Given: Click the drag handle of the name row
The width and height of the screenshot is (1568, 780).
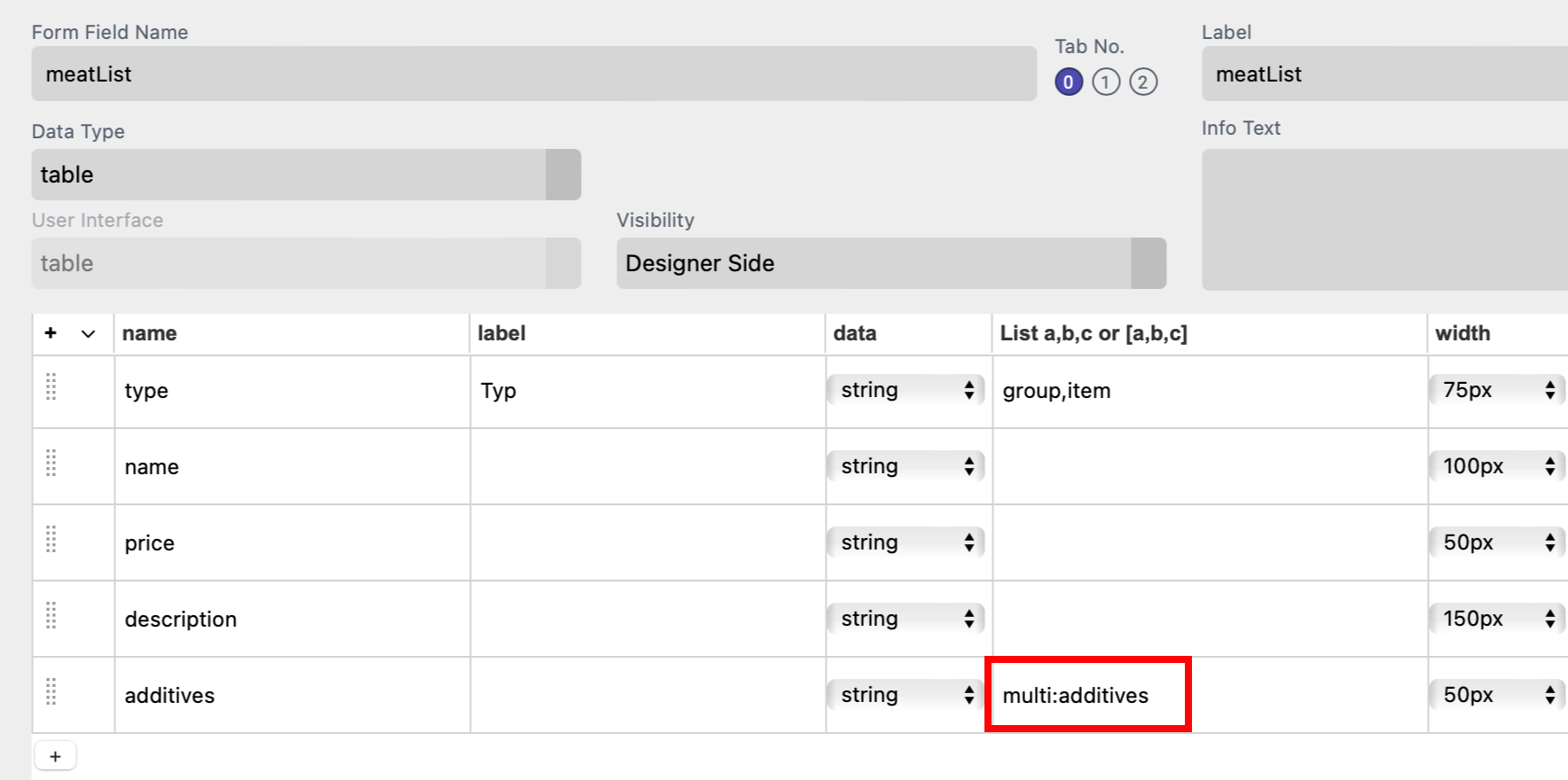Looking at the screenshot, I should (51, 464).
